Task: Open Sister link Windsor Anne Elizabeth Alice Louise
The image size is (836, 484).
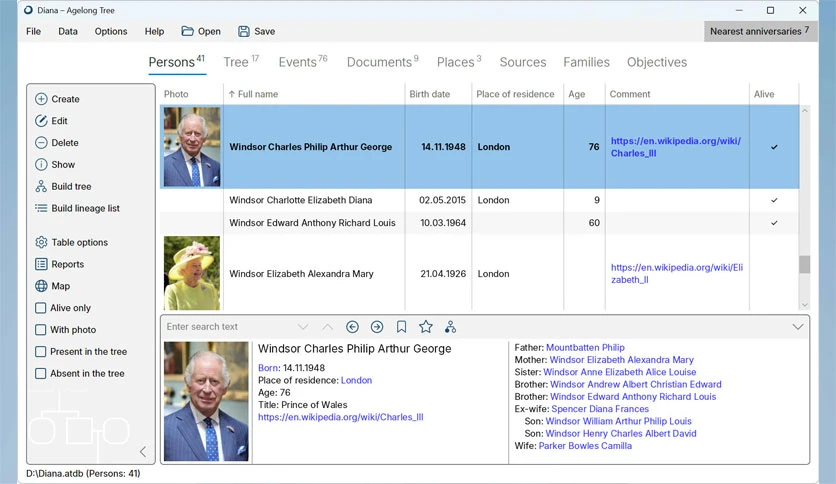Action: 620,372
